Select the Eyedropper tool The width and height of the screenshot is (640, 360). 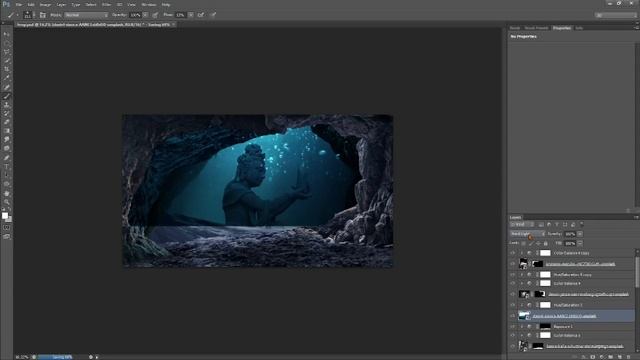point(7,78)
